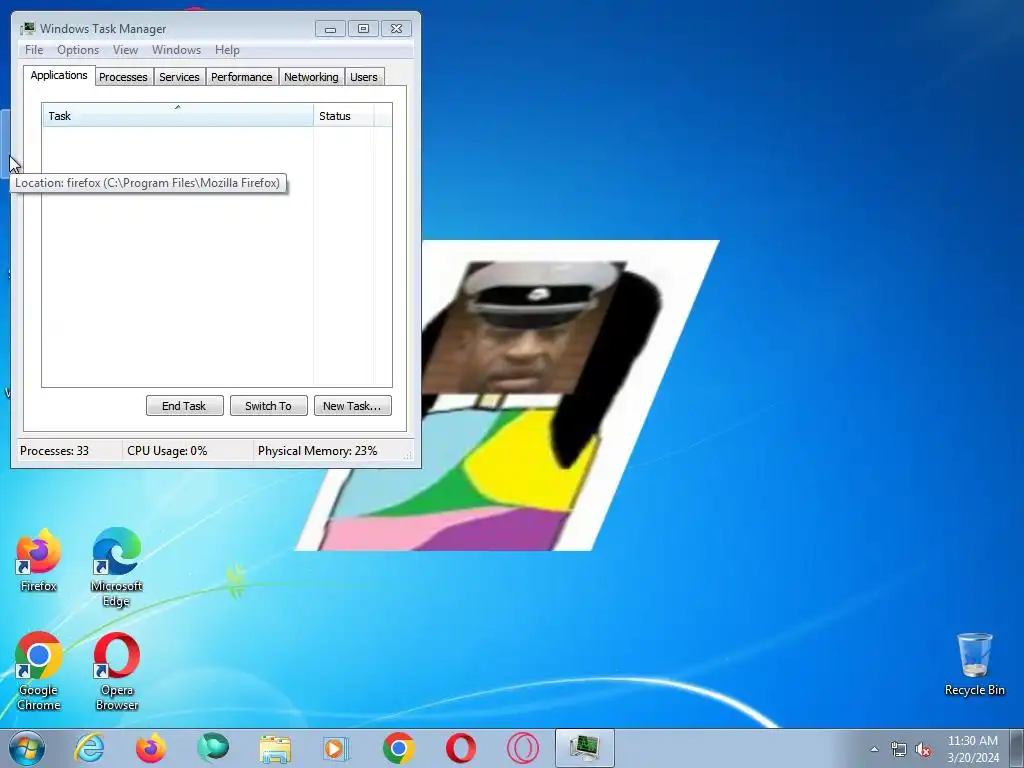The width and height of the screenshot is (1024, 768).
Task: Launch the Google Chrome desktop shortcut
Action: tap(39, 671)
